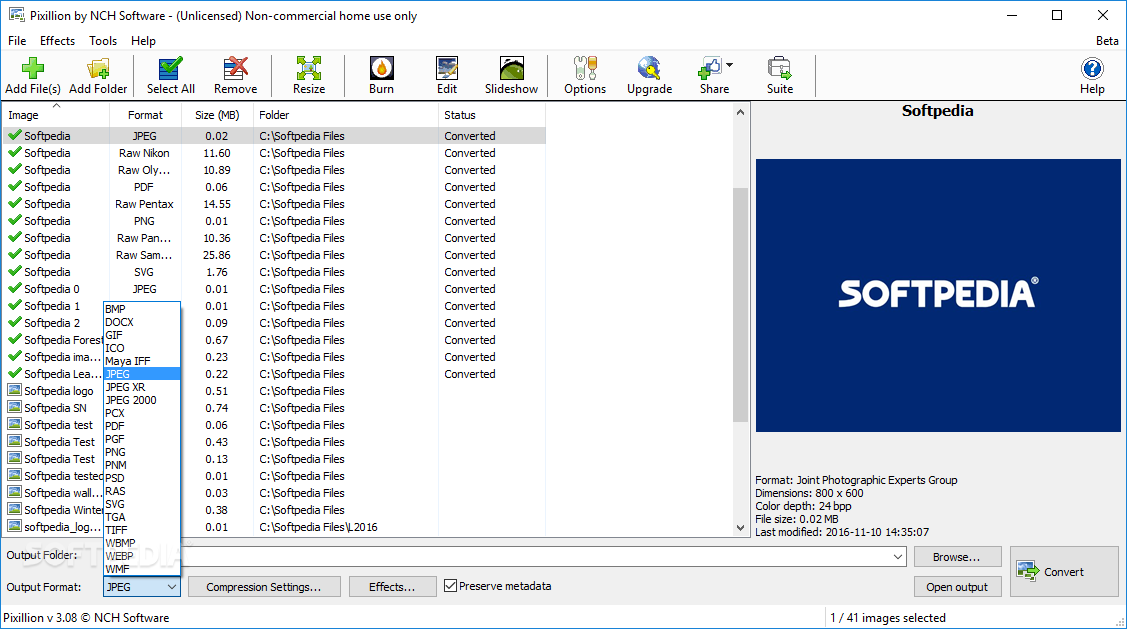Expand the Share dropdown arrow

(730, 65)
